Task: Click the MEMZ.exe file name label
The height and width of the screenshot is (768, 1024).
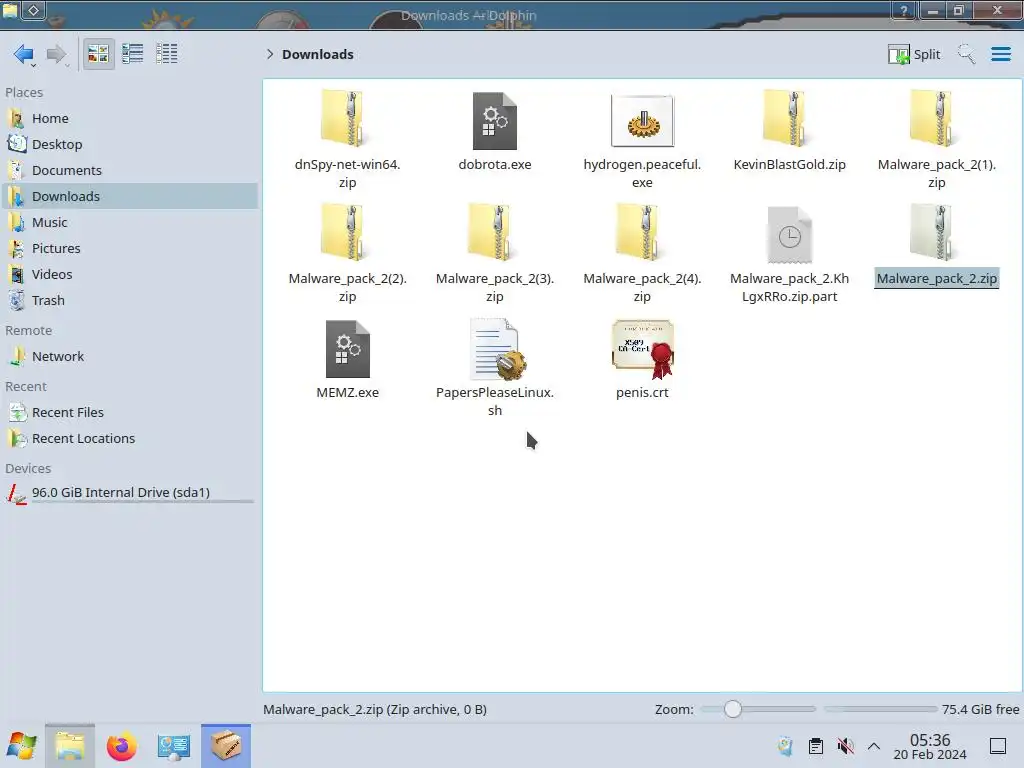Action: coord(347,392)
